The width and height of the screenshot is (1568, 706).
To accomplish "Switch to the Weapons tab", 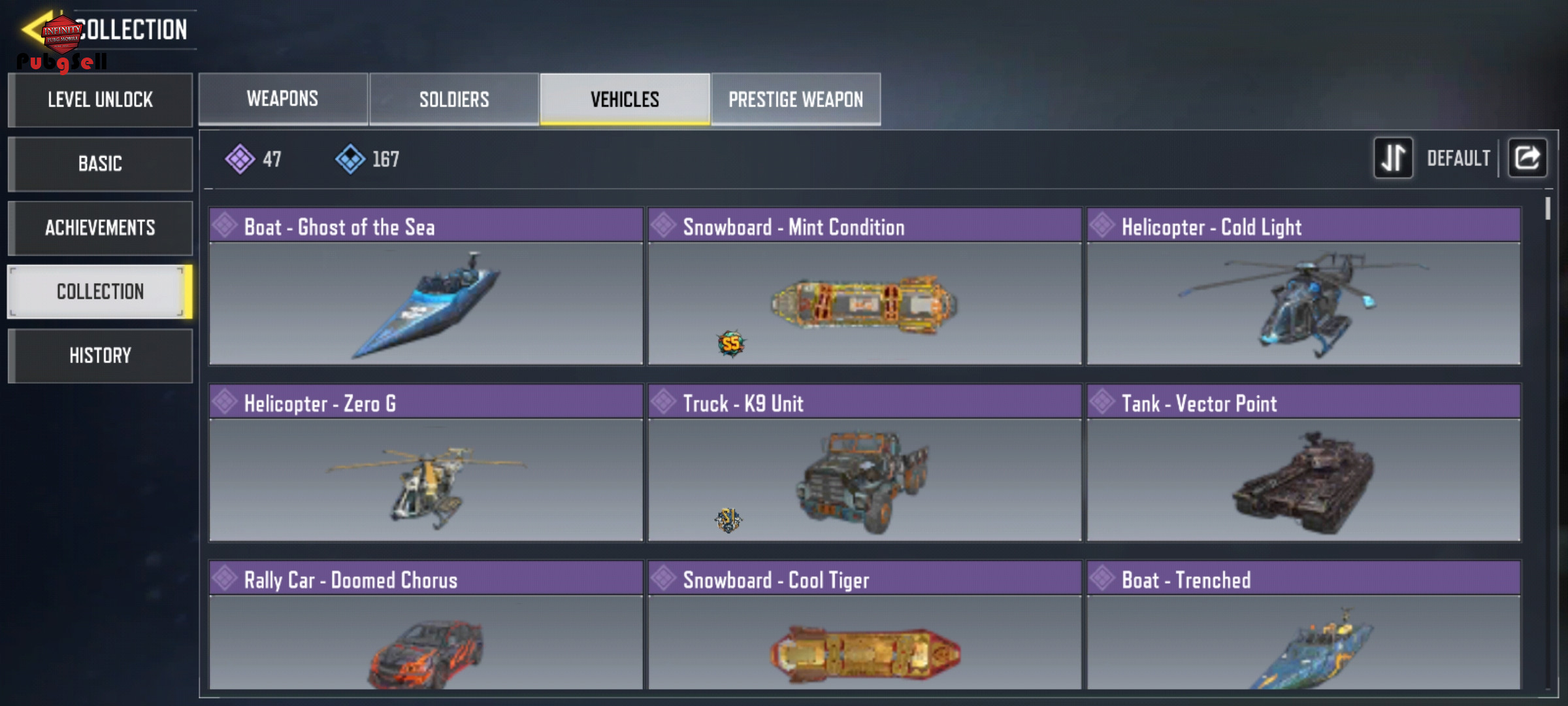I will [283, 99].
